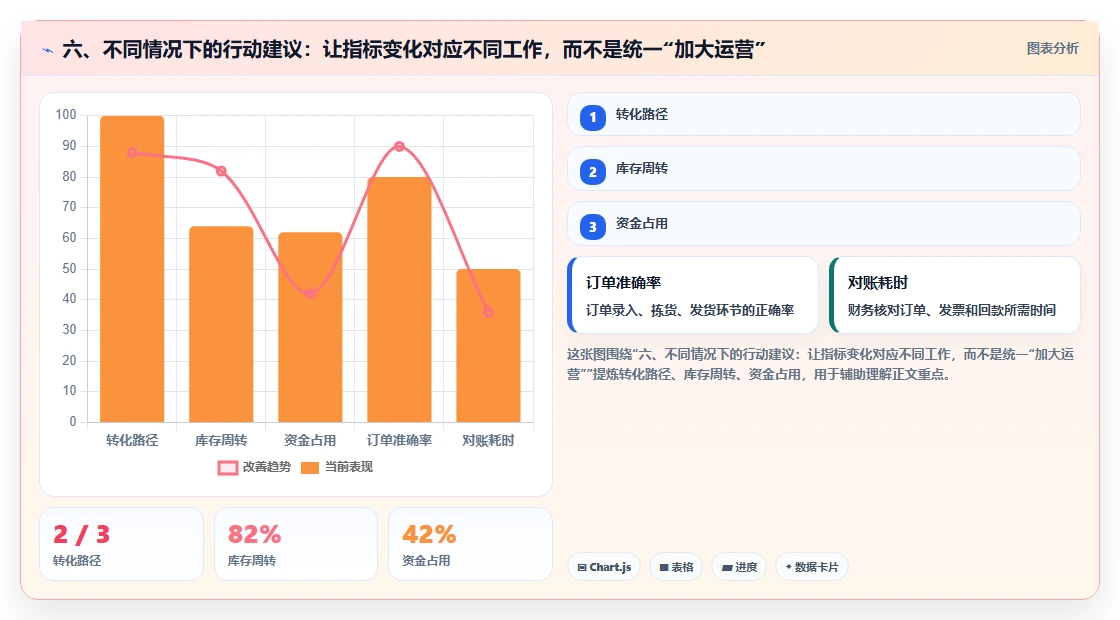Click trend line point above 订单准确率
Viewport: 1120px width, 620px height.
[399, 146]
